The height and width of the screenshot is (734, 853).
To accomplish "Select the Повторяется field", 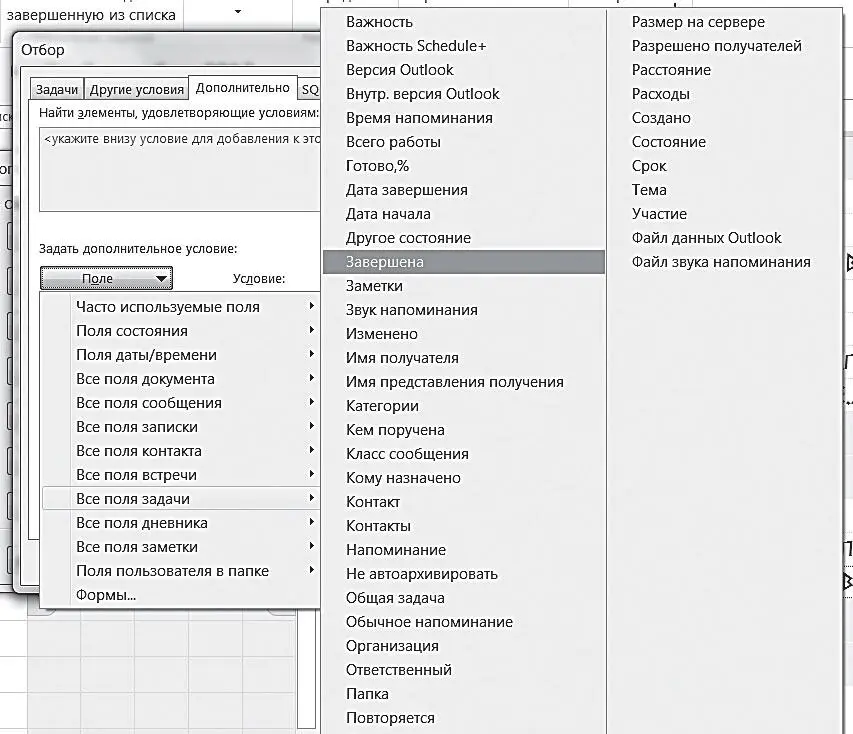I will (463, 717).
